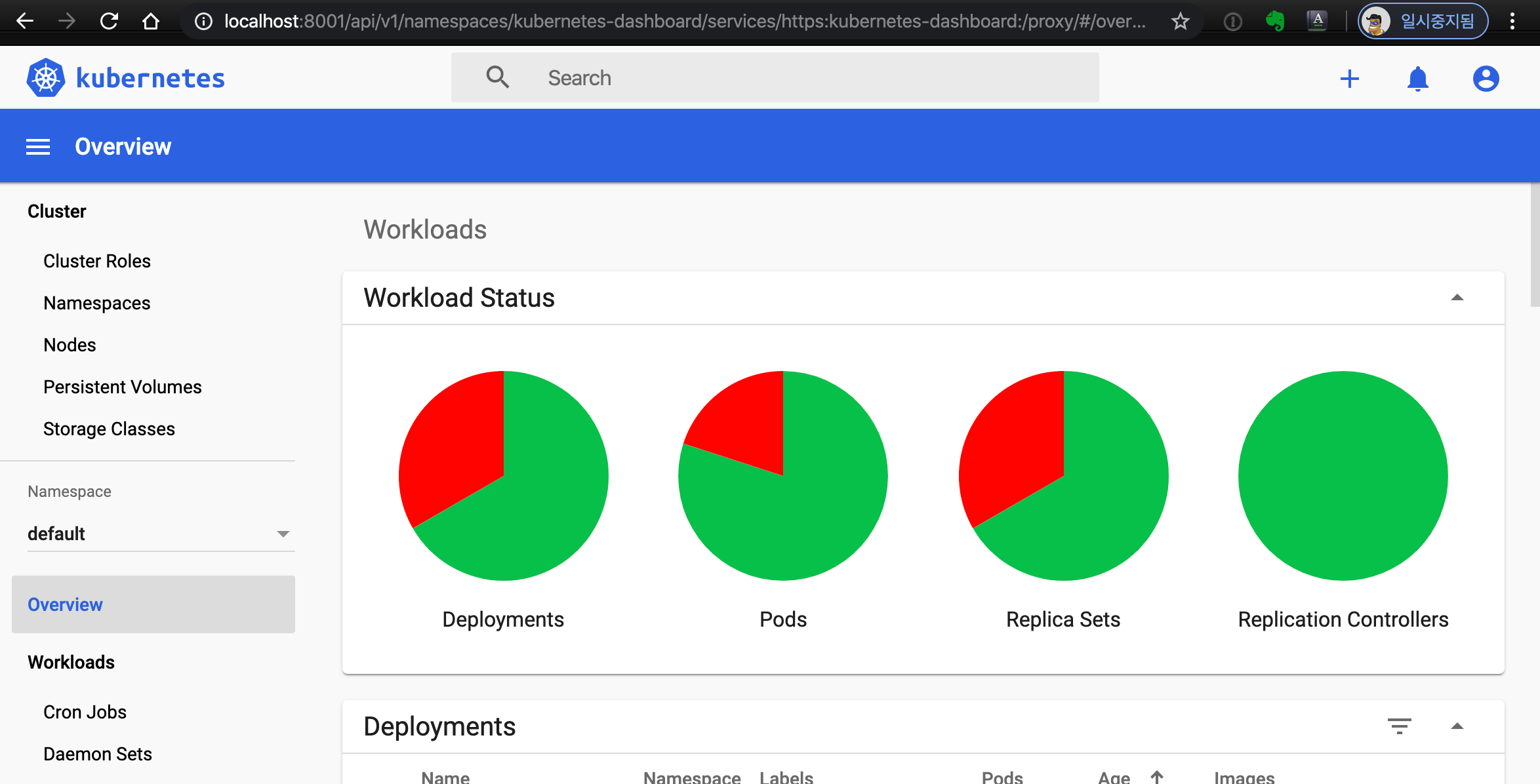Click the Deployments filter icon
This screenshot has height=784, width=1540.
[1399, 726]
